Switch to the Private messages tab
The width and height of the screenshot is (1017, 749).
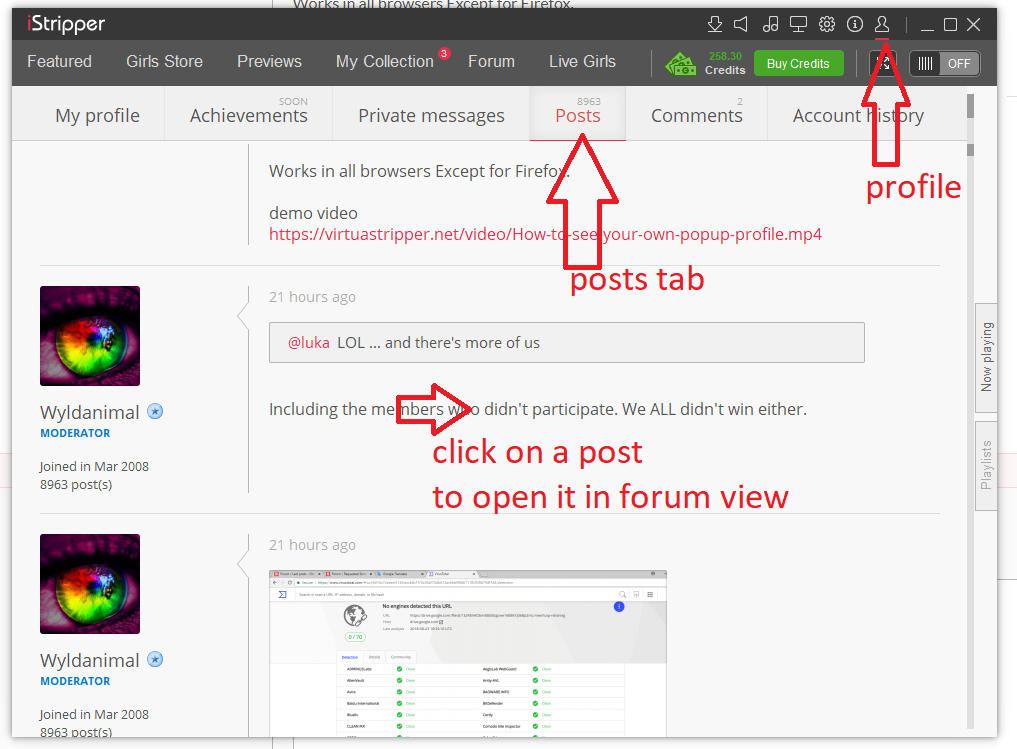pos(431,115)
